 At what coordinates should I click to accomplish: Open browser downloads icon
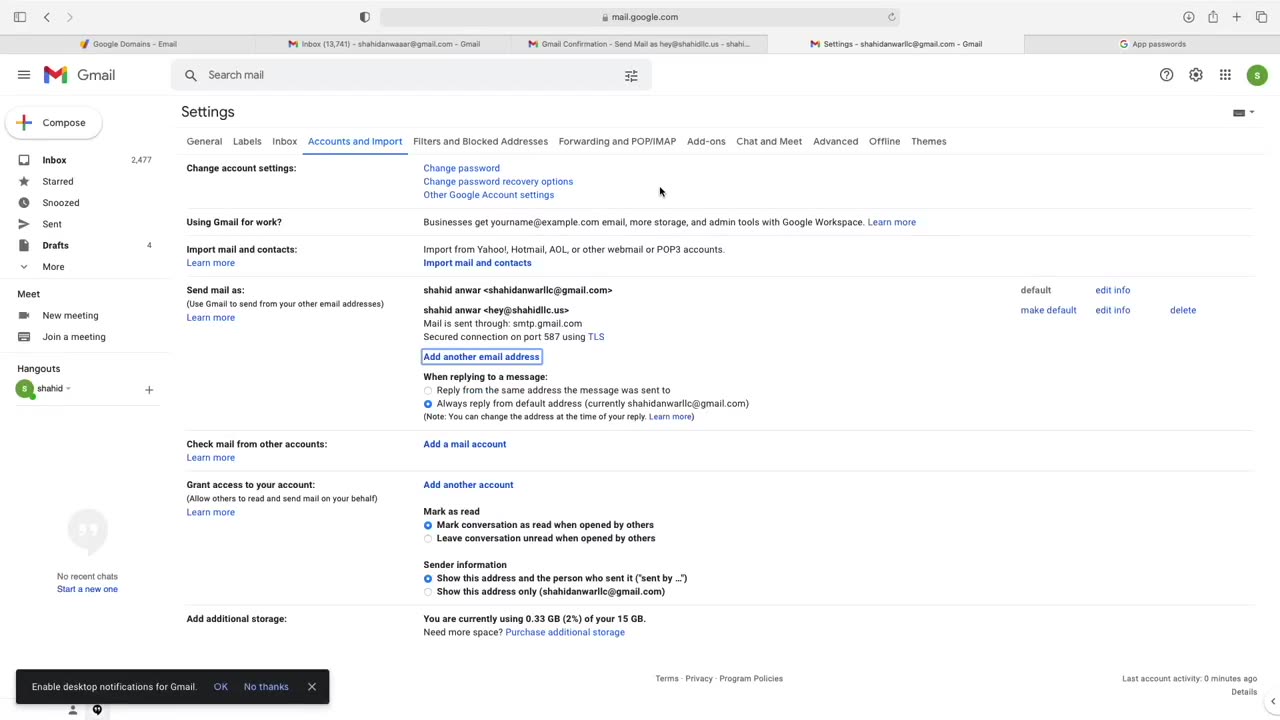pos(1188,17)
